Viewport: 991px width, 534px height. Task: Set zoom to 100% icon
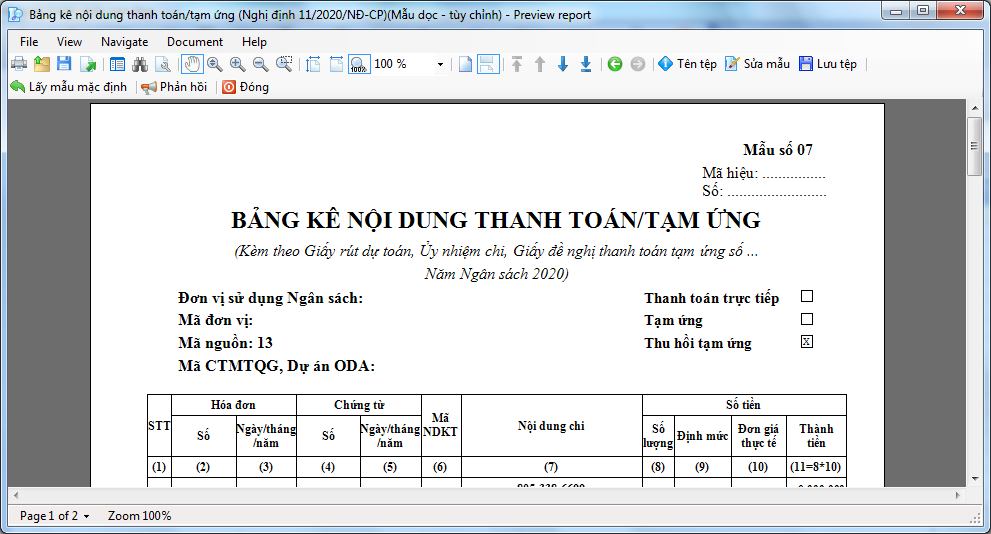pyautogui.click(x=359, y=64)
